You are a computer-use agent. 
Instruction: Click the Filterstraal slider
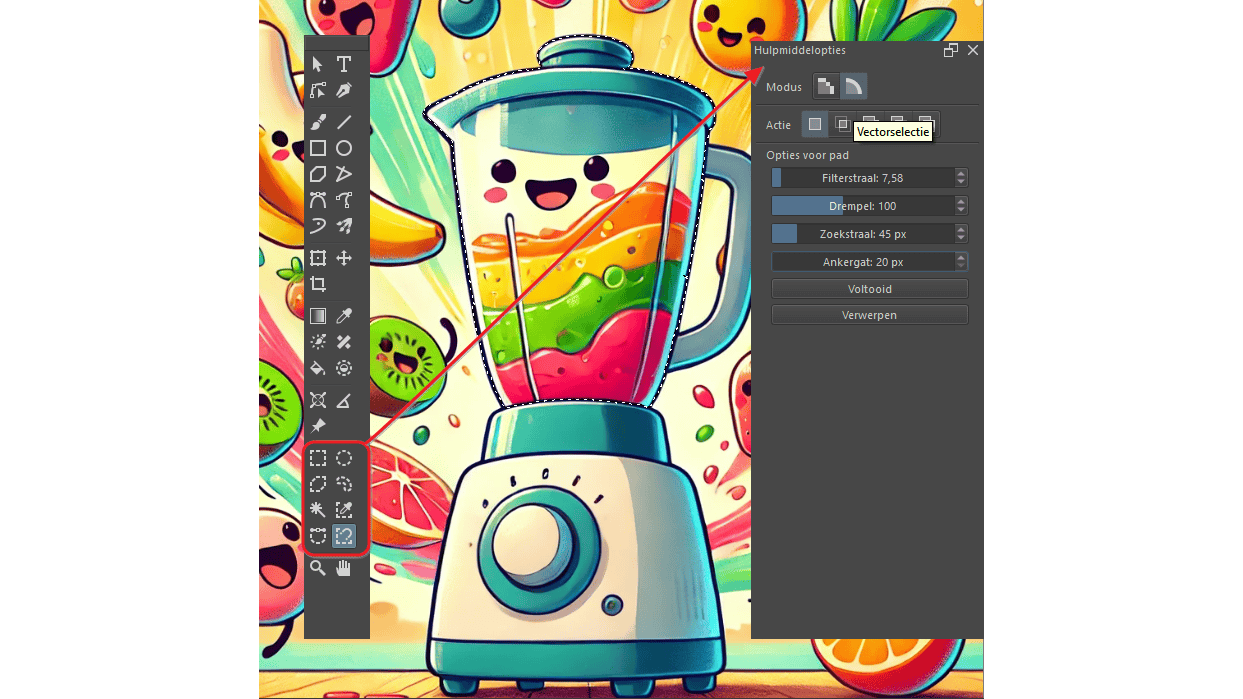click(862, 178)
